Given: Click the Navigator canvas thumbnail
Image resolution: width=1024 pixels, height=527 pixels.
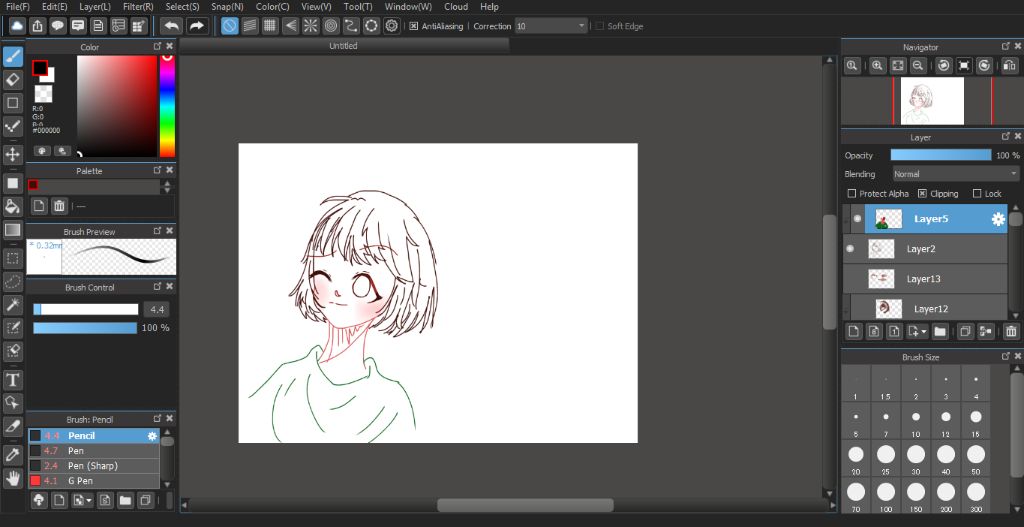Looking at the screenshot, I should pyautogui.click(x=932, y=101).
